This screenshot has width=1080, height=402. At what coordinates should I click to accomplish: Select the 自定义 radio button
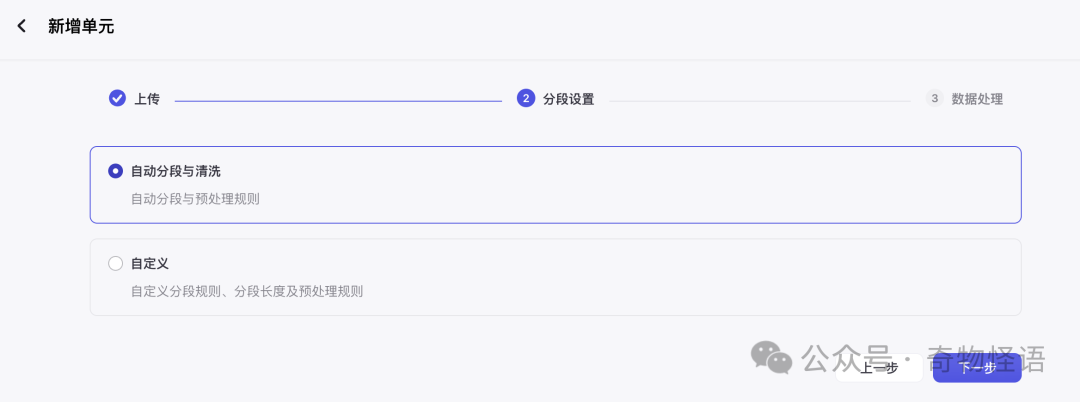[x=115, y=263]
